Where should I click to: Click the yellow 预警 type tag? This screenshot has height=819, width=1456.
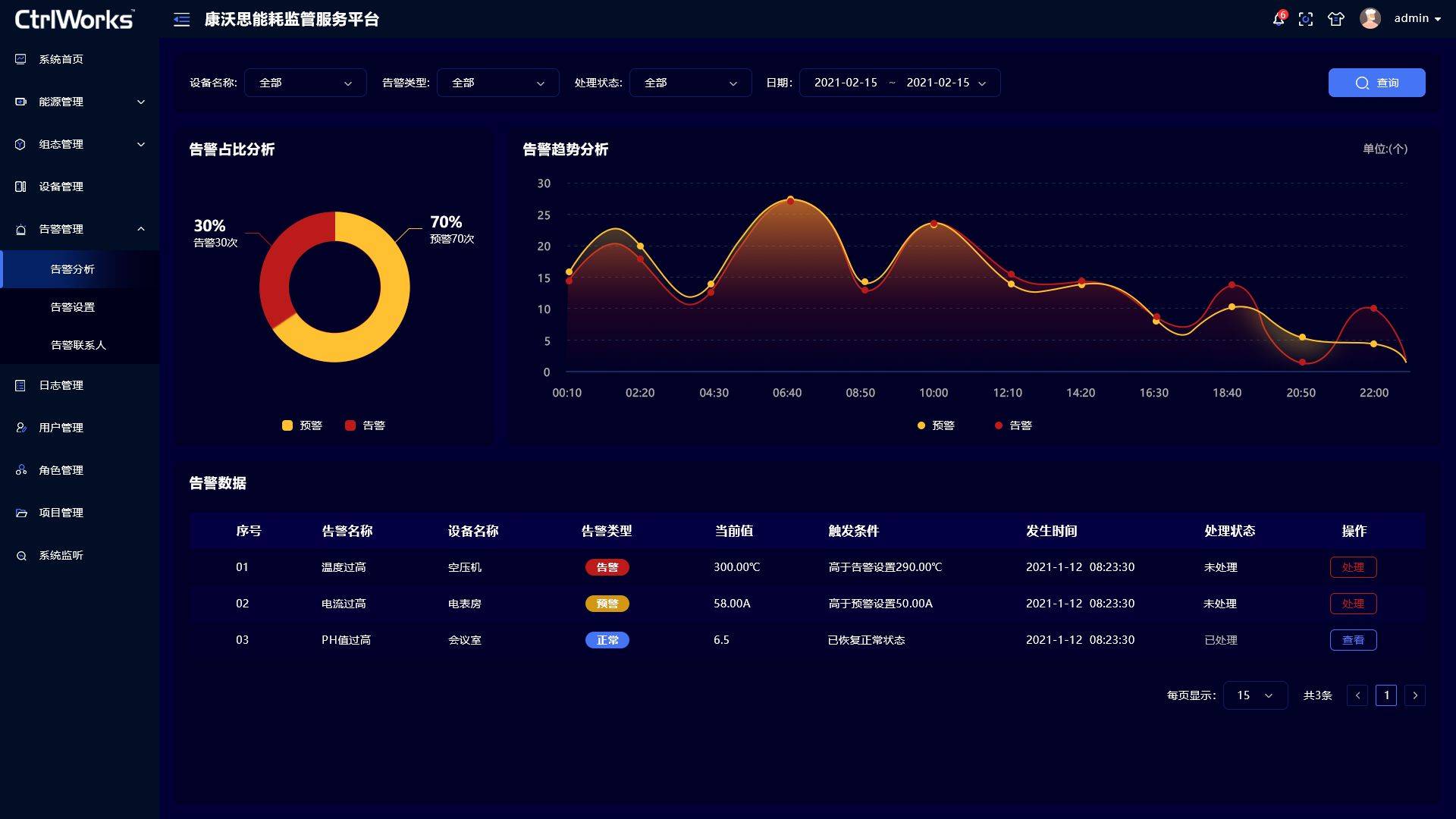click(x=607, y=604)
